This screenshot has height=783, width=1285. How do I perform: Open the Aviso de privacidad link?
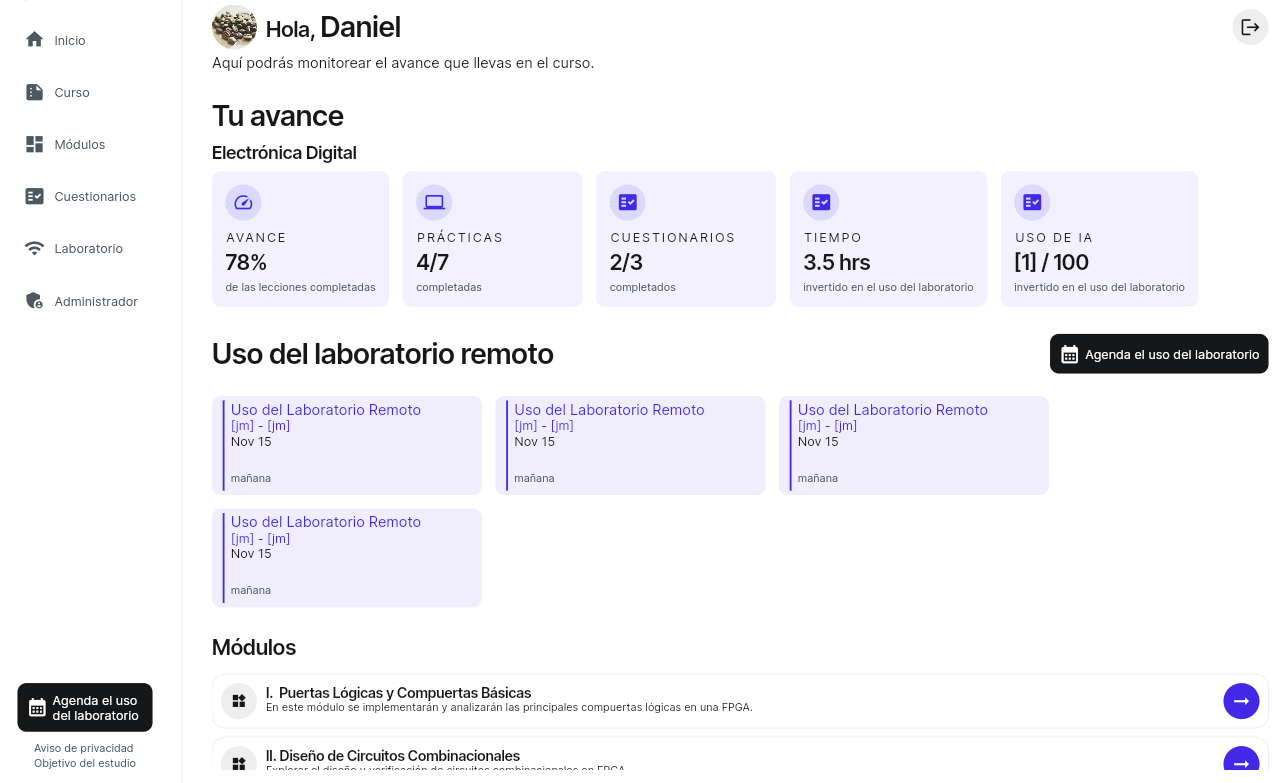coord(85,748)
